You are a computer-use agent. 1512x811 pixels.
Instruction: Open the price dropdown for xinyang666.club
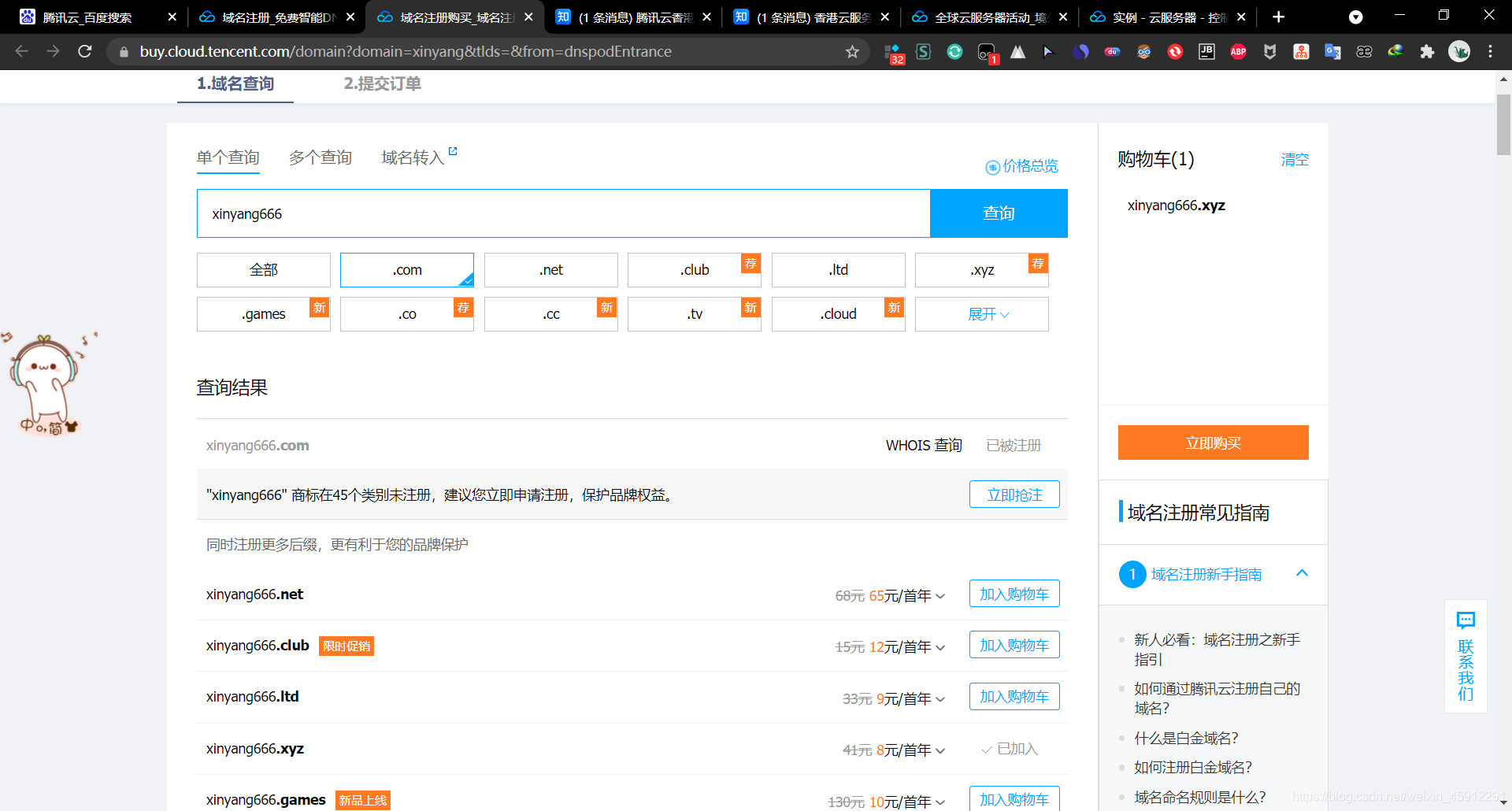click(940, 647)
